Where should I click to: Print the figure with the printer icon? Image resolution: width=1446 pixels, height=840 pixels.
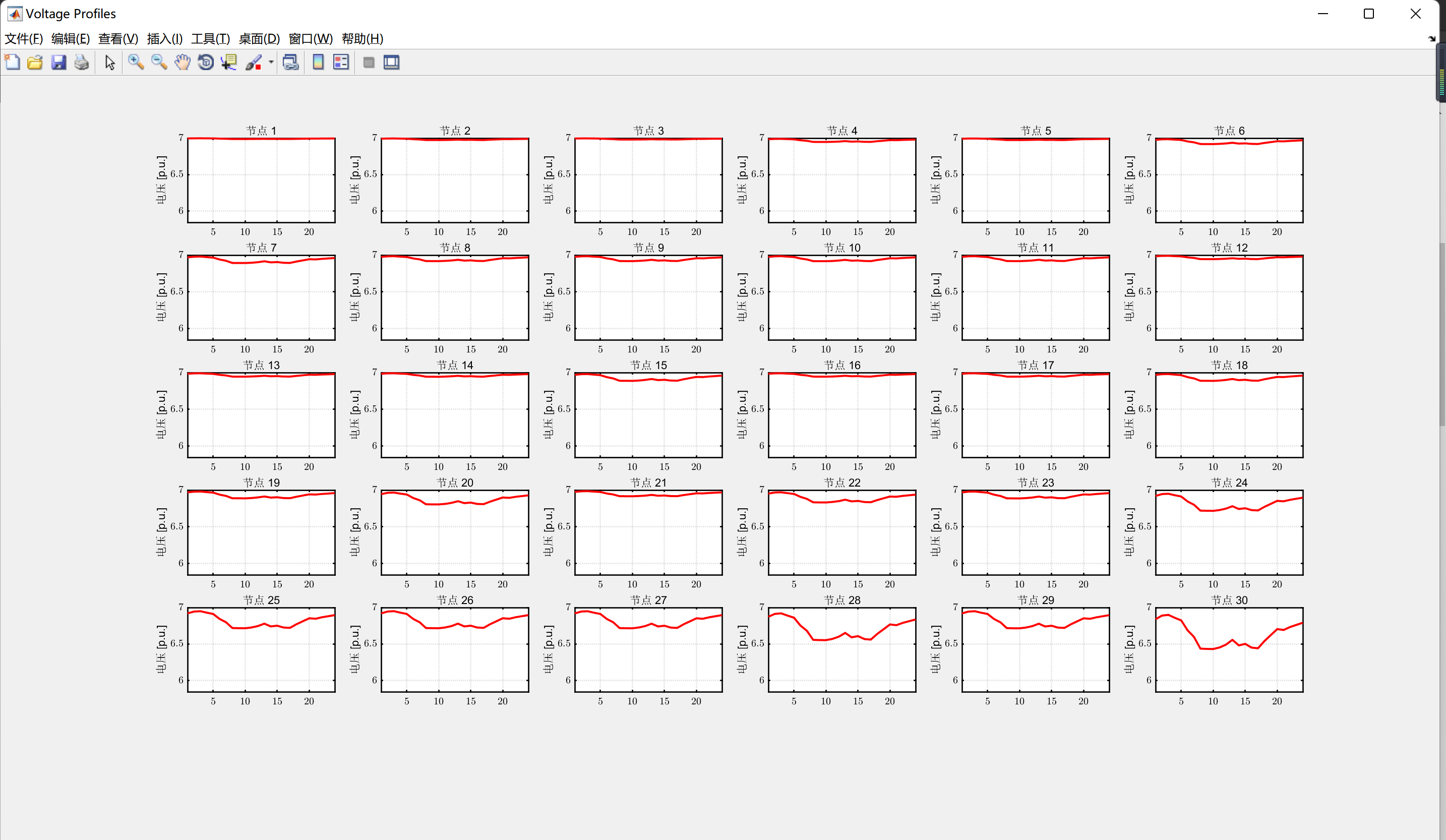[82, 62]
